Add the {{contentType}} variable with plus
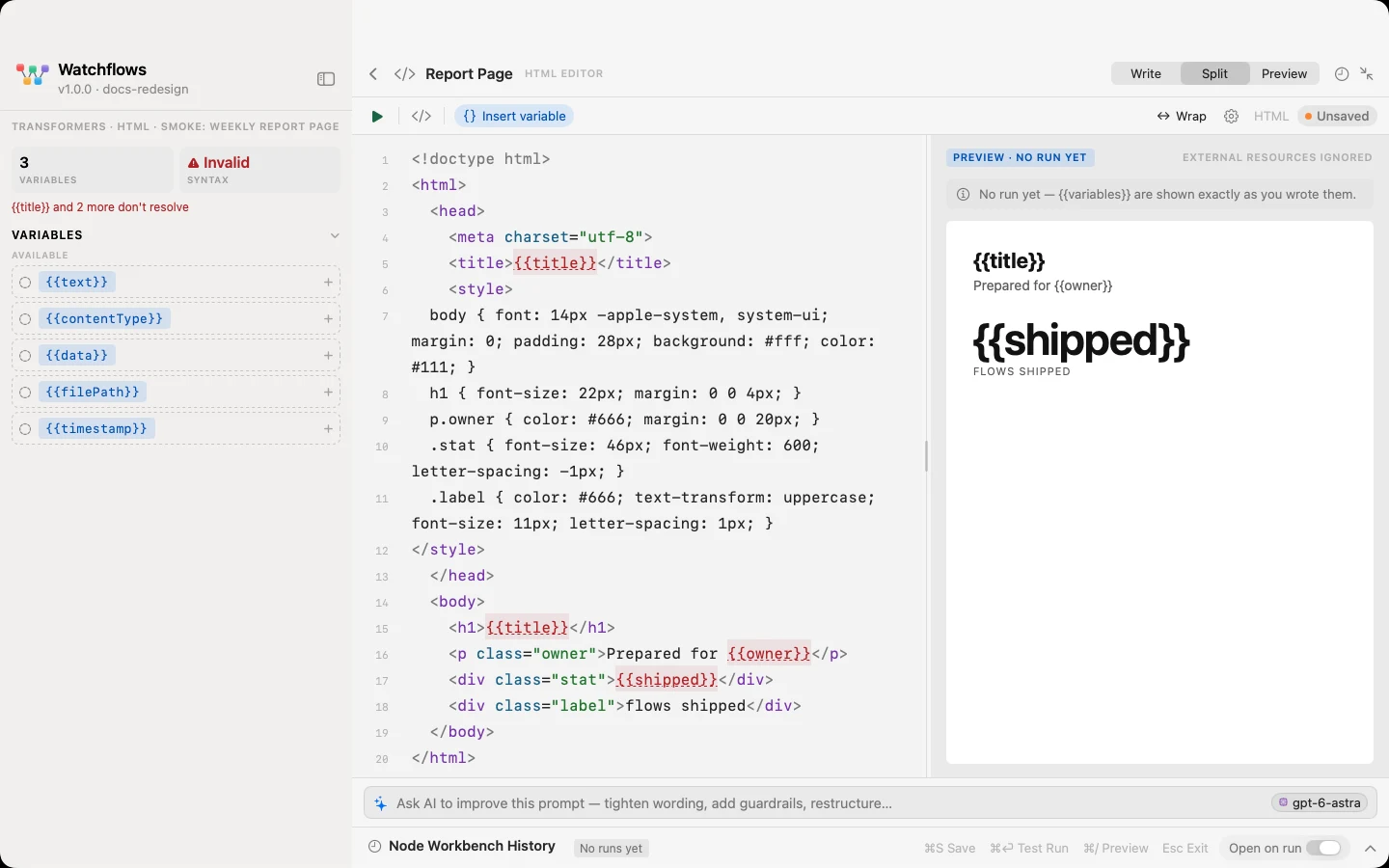This screenshot has width=1389, height=868. tap(328, 319)
